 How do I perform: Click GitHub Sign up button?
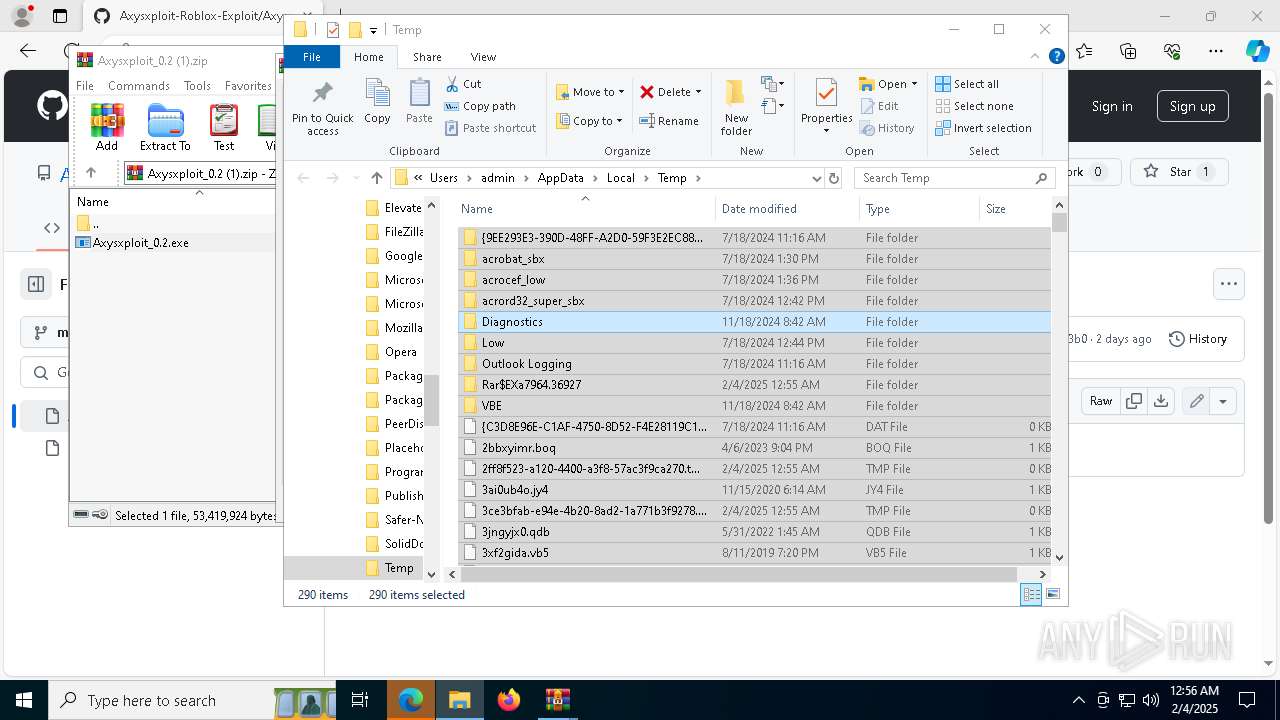(x=1192, y=106)
